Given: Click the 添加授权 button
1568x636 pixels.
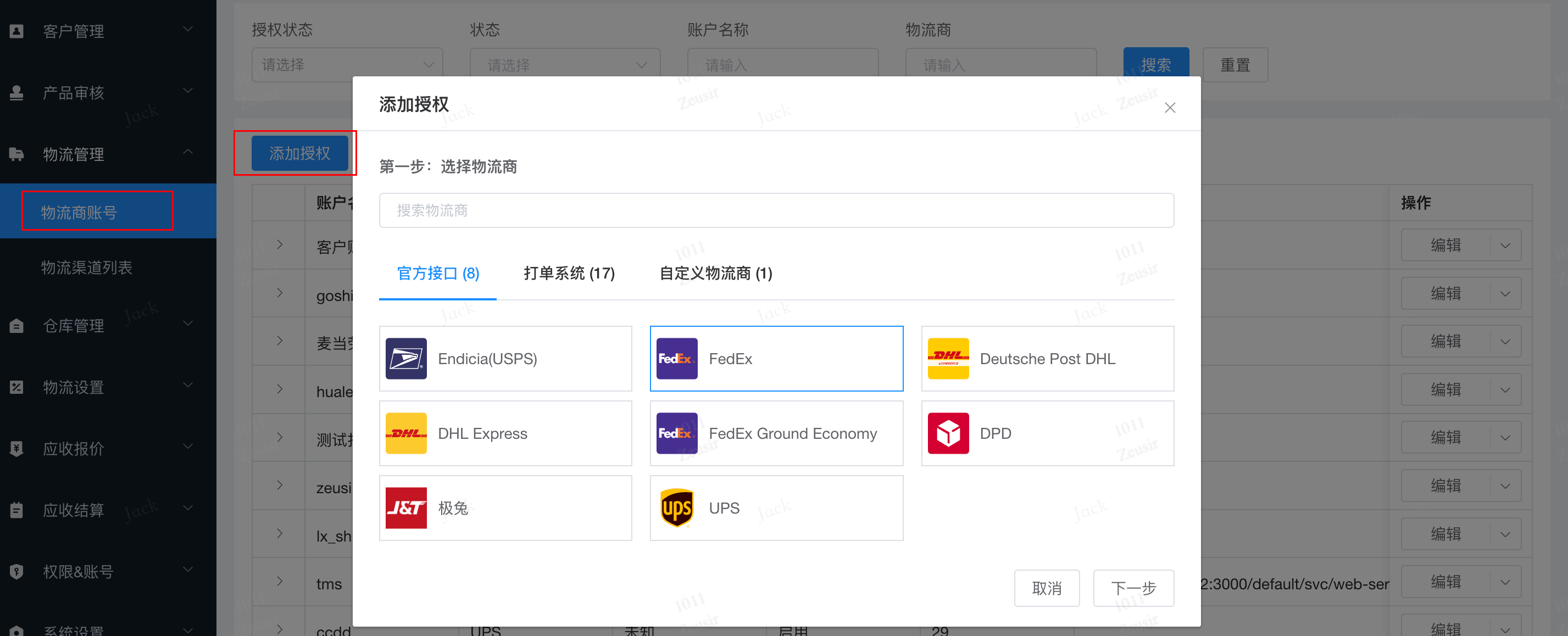Looking at the screenshot, I should [299, 153].
